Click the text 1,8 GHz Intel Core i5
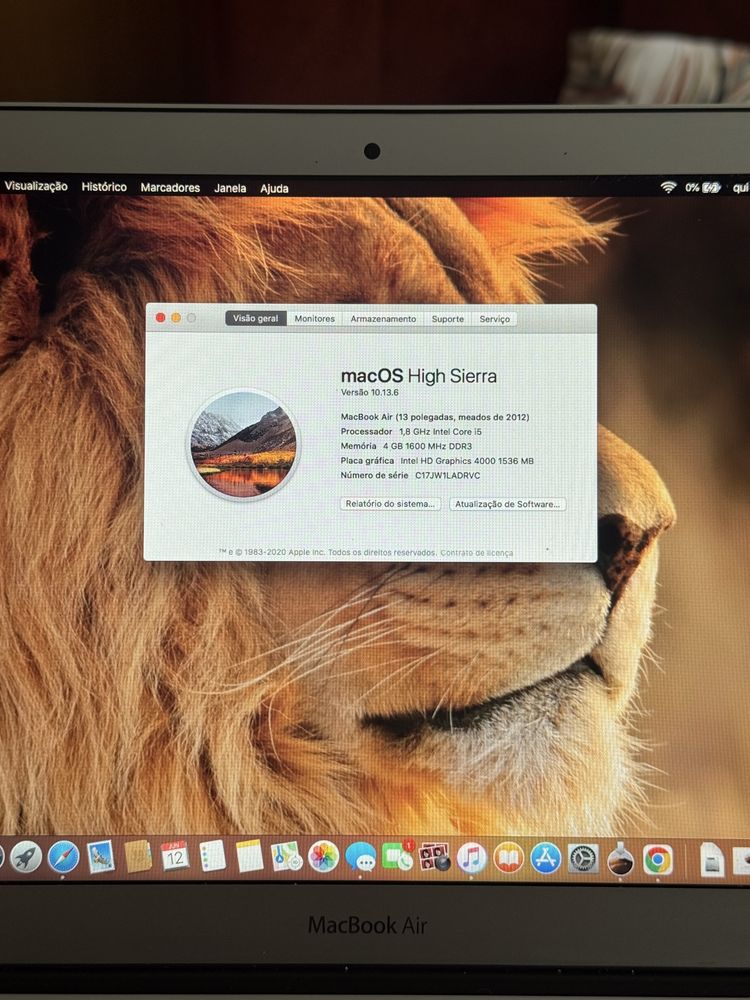 click(441, 432)
